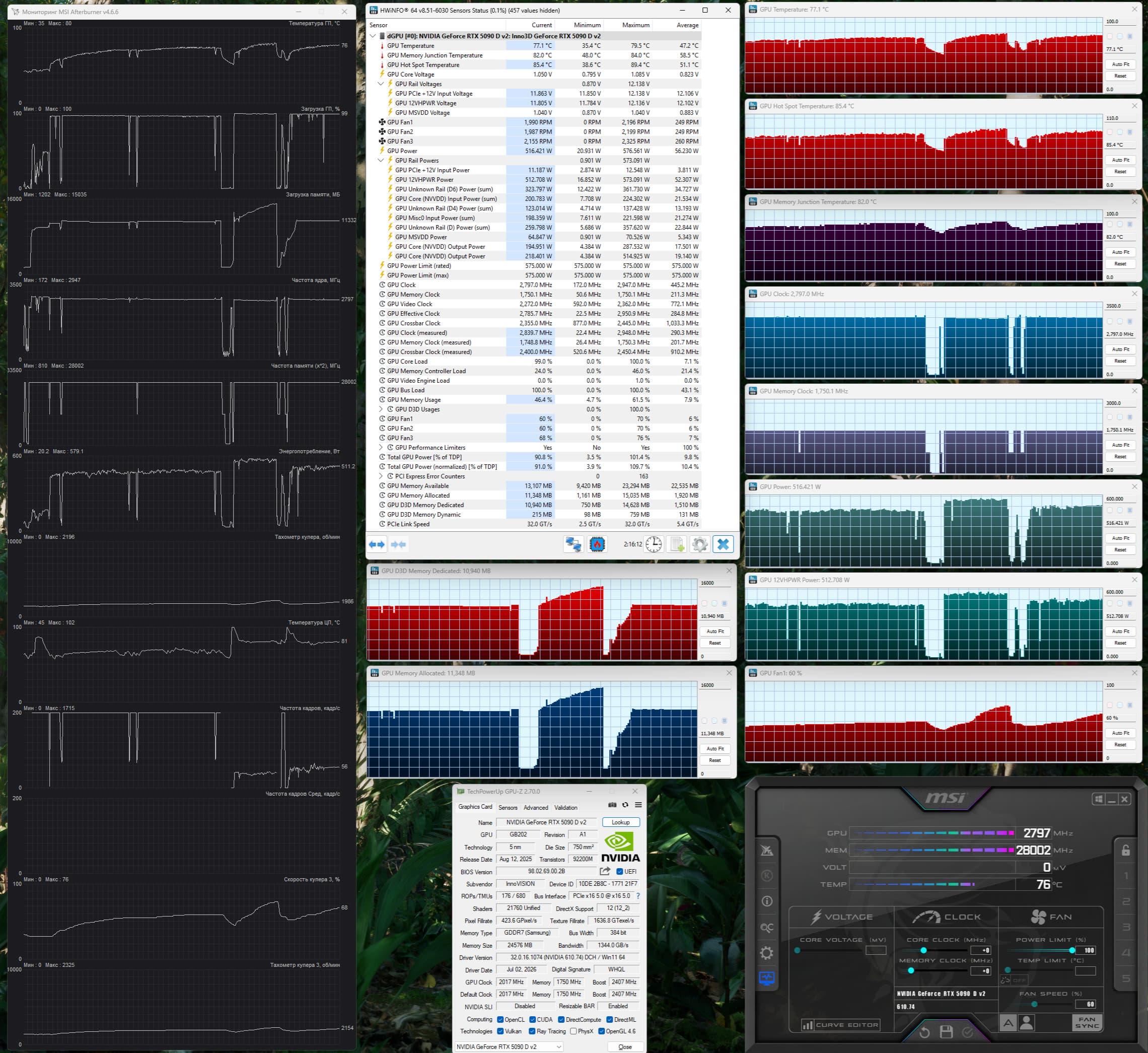Open Afterburner information icon
Screen dimensions: 1148x1053
767,901
